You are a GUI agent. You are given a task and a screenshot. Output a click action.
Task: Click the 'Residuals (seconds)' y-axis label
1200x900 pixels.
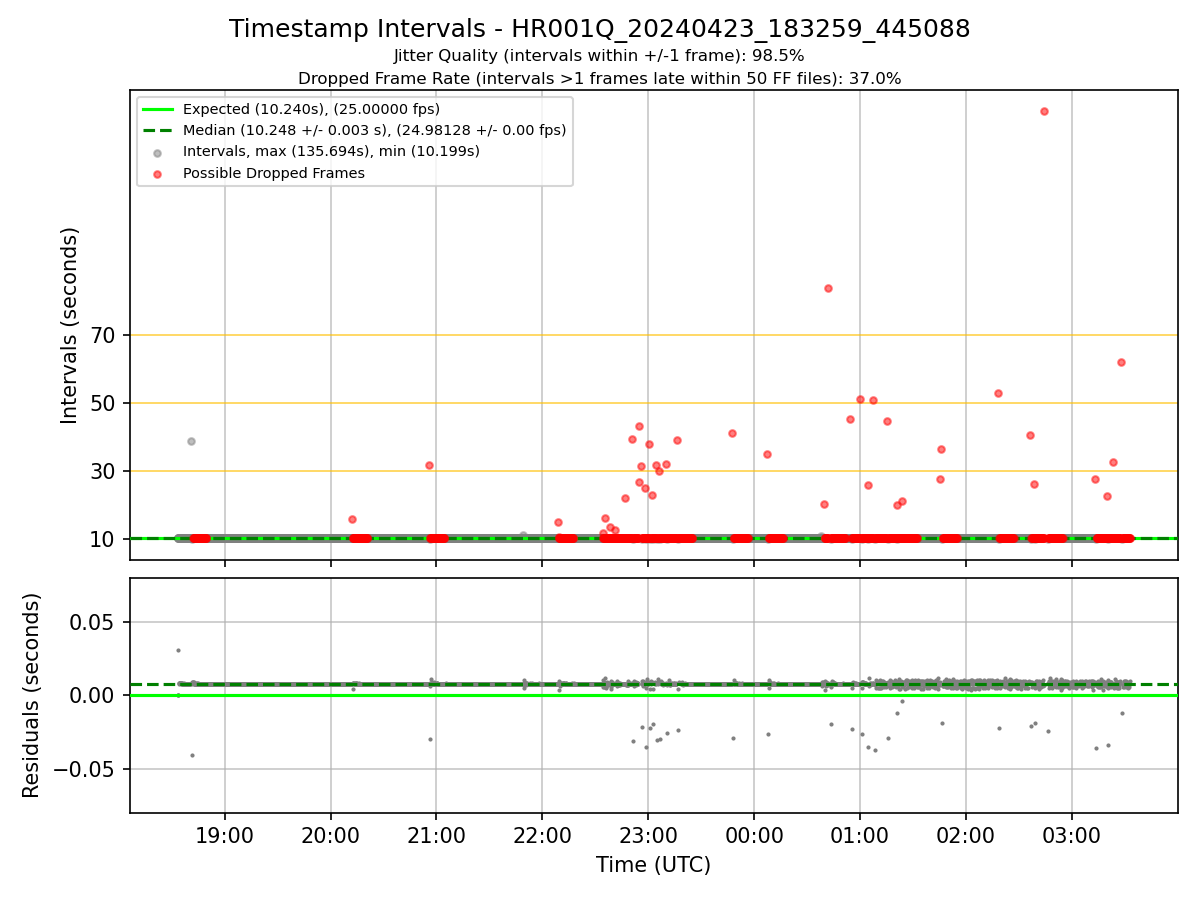pyautogui.click(x=32, y=695)
